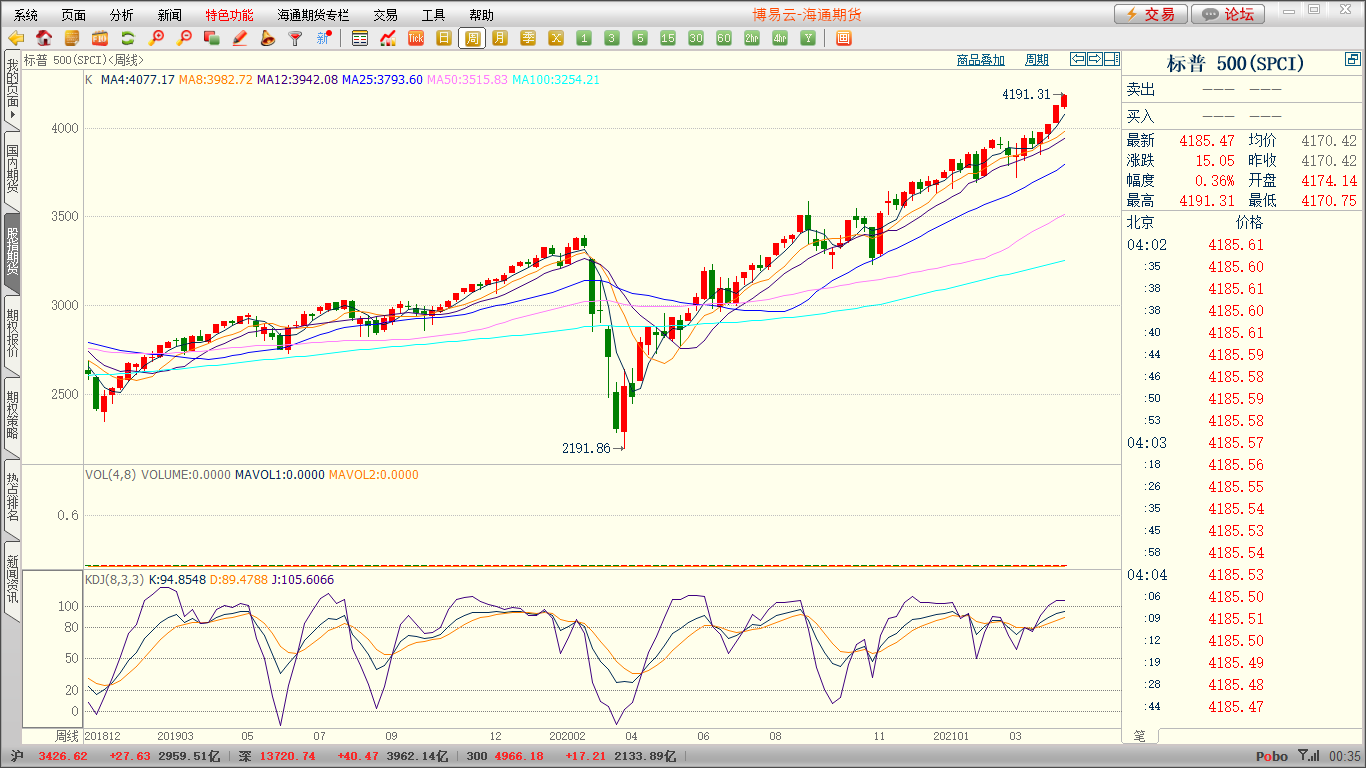Zoom out with the minus magnifier
The width and height of the screenshot is (1366, 768).
click(184, 38)
